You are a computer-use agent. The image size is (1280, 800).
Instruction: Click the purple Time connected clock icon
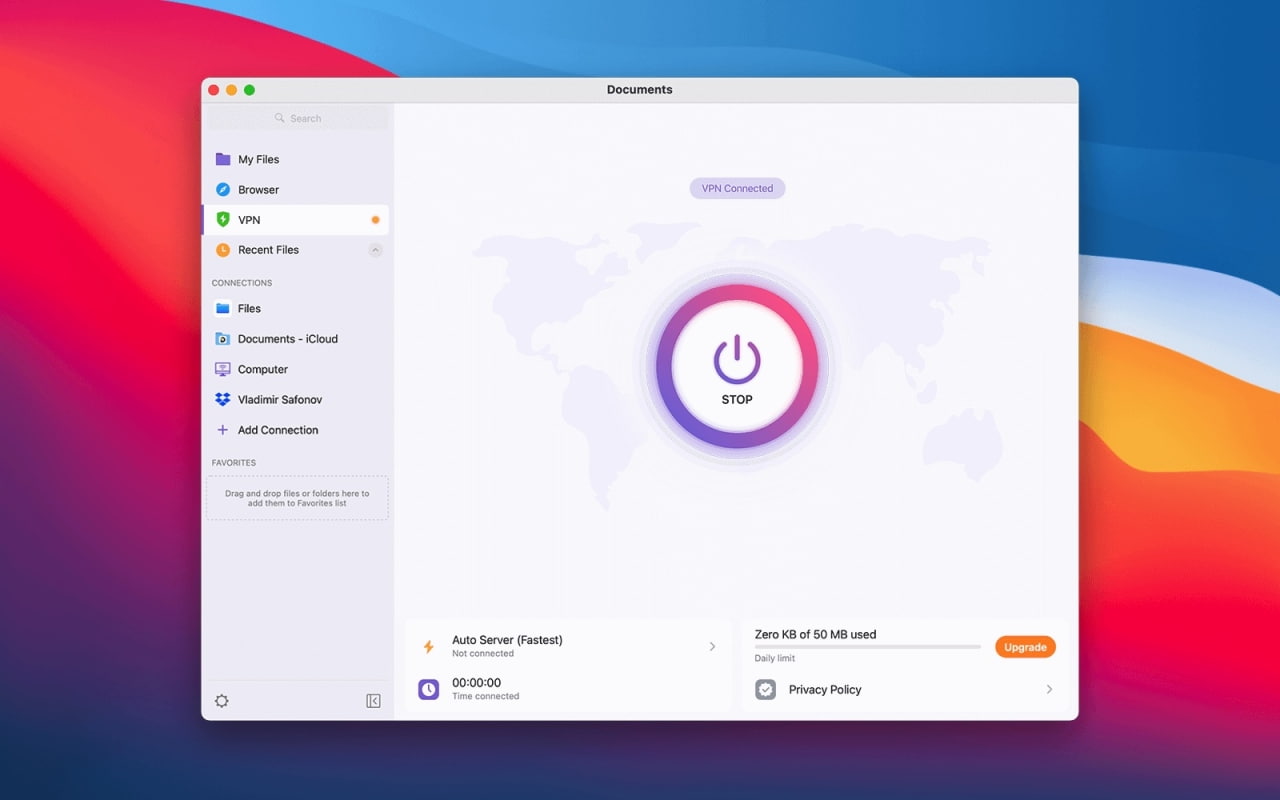[428, 689]
